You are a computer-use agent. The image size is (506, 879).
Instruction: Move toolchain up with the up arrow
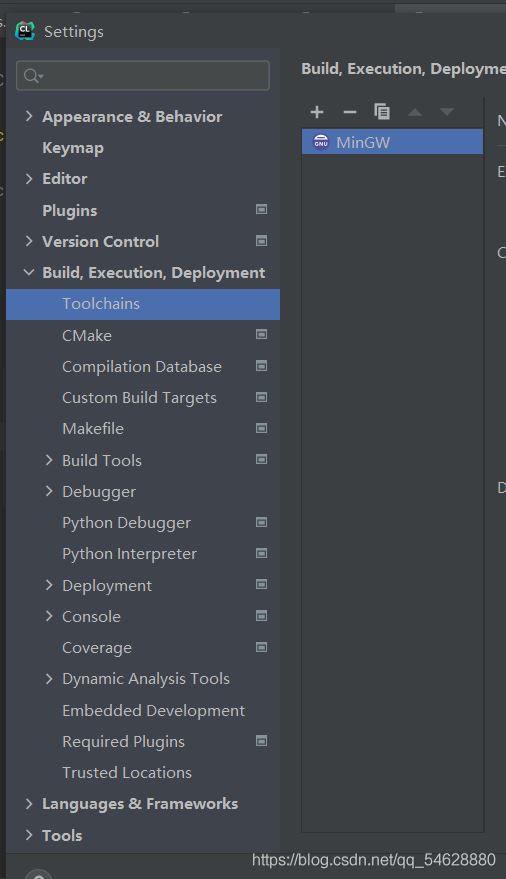tap(415, 112)
